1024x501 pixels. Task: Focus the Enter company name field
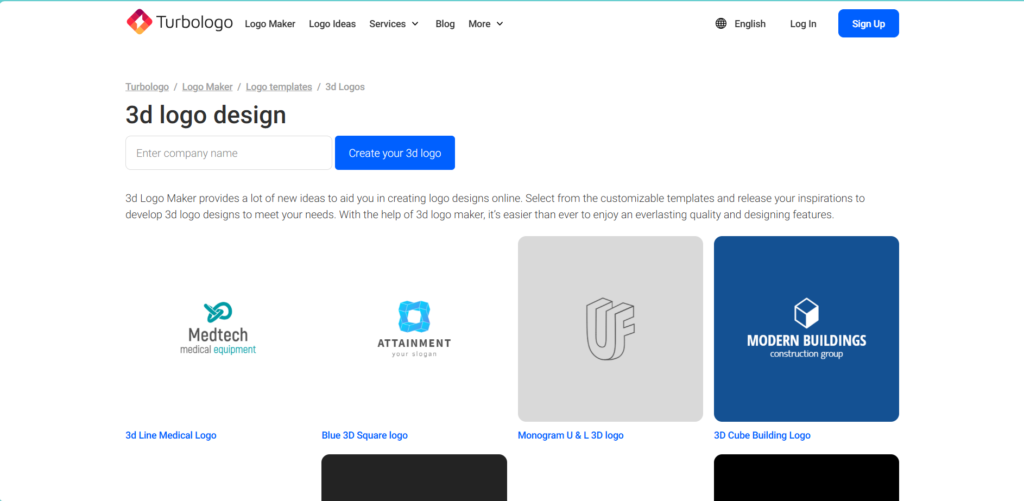[228, 153]
